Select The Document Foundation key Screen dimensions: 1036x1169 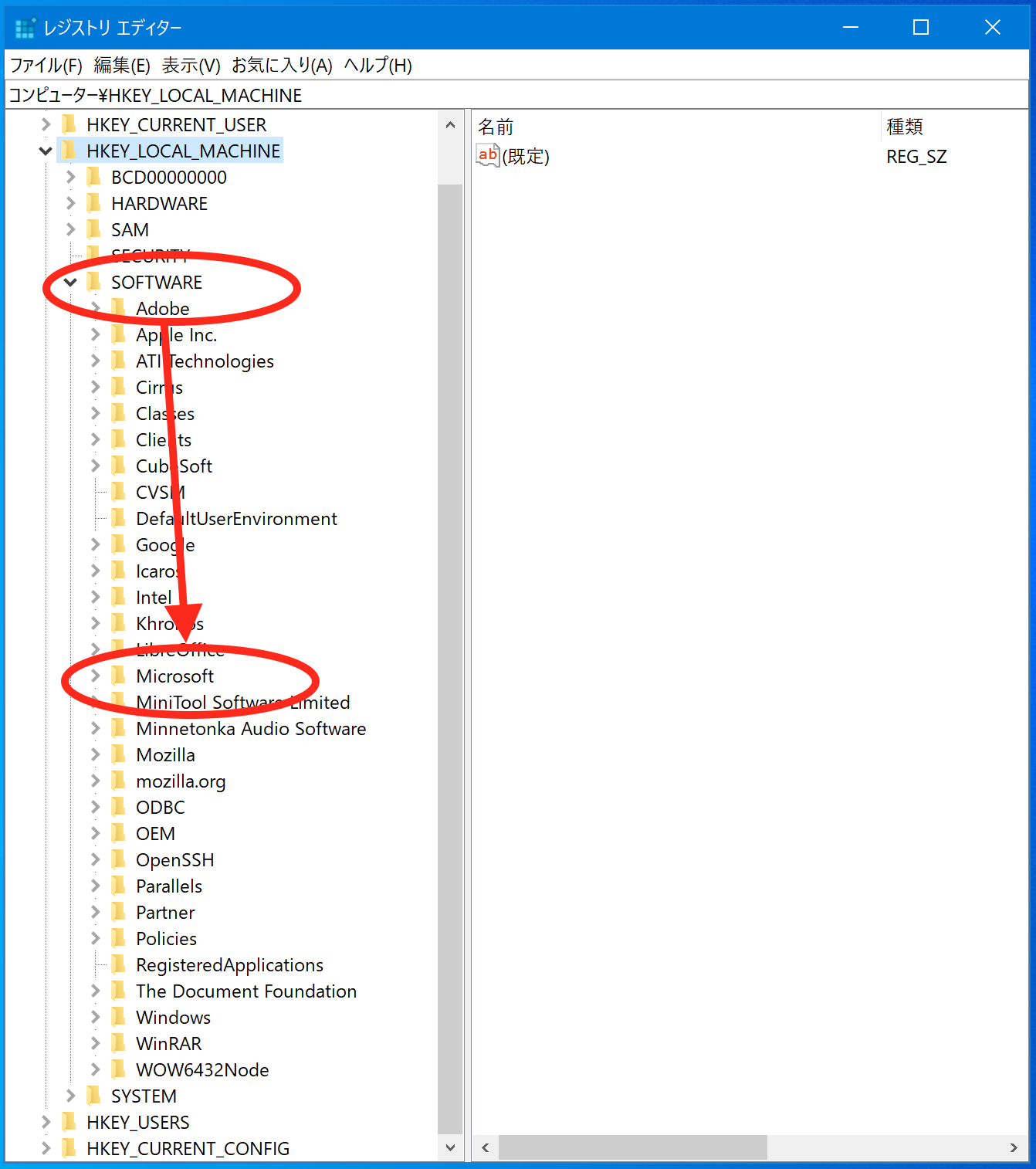coord(246,991)
